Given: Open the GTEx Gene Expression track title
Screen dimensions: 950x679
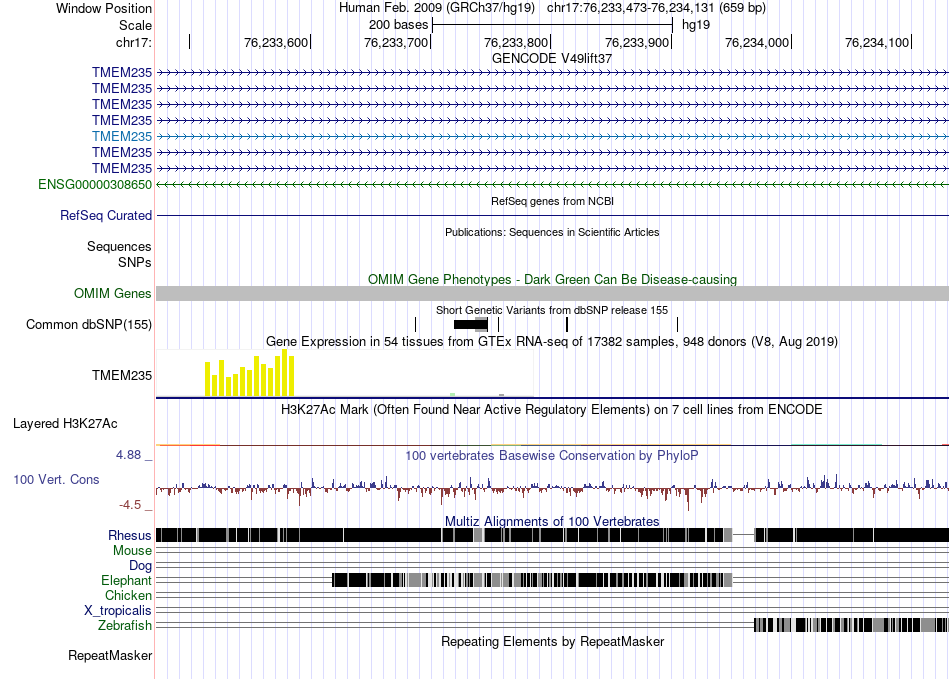Looking at the screenshot, I should point(552,342).
